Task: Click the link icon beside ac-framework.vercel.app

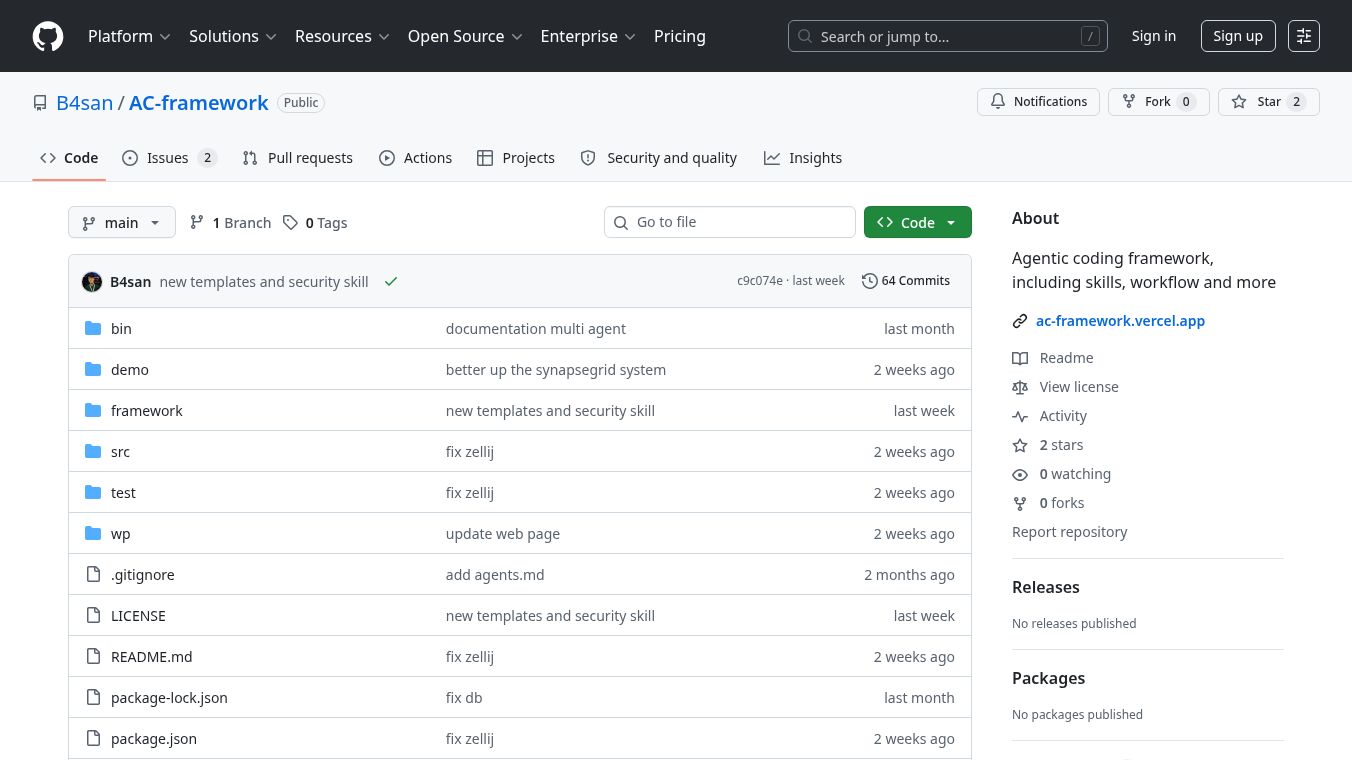Action: click(1020, 321)
